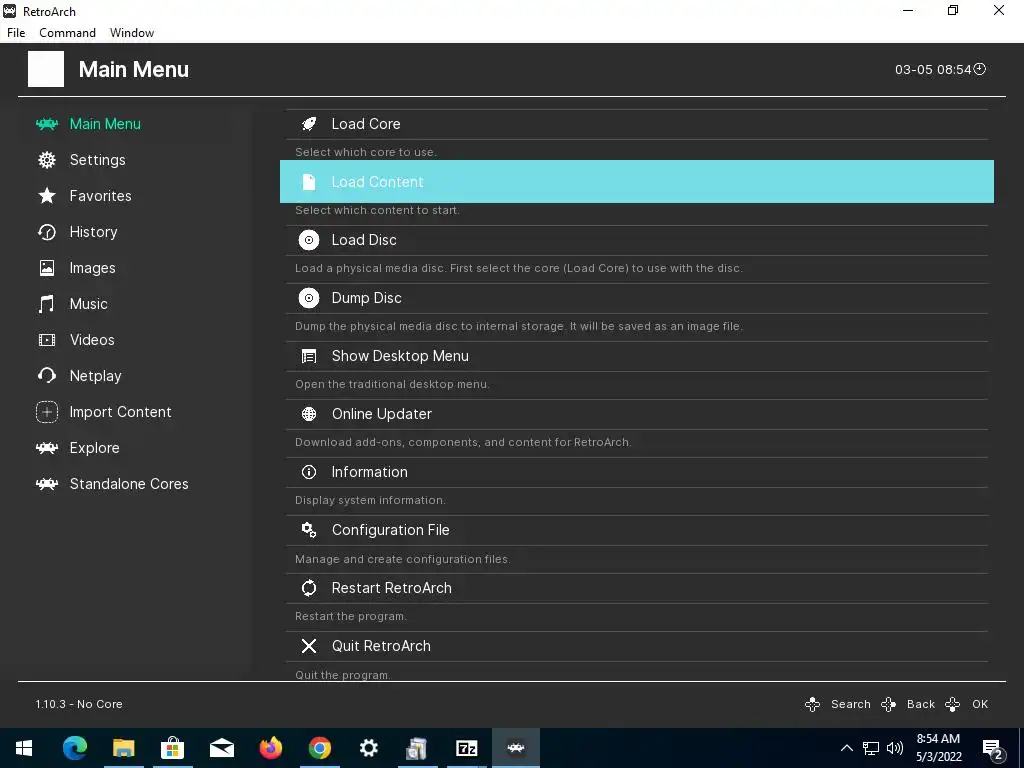Click the OK control in footer
This screenshot has height=768, width=1024.
coord(967,704)
